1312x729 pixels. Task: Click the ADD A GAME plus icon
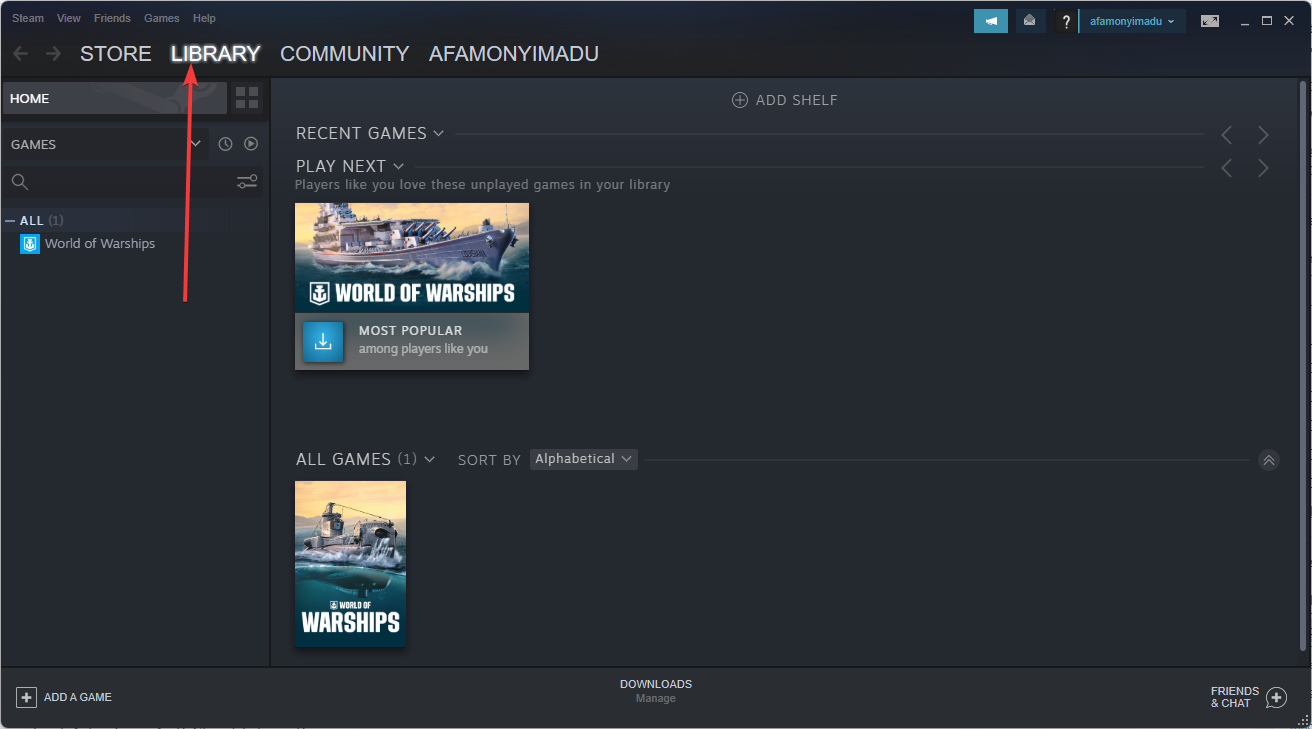click(x=27, y=697)
